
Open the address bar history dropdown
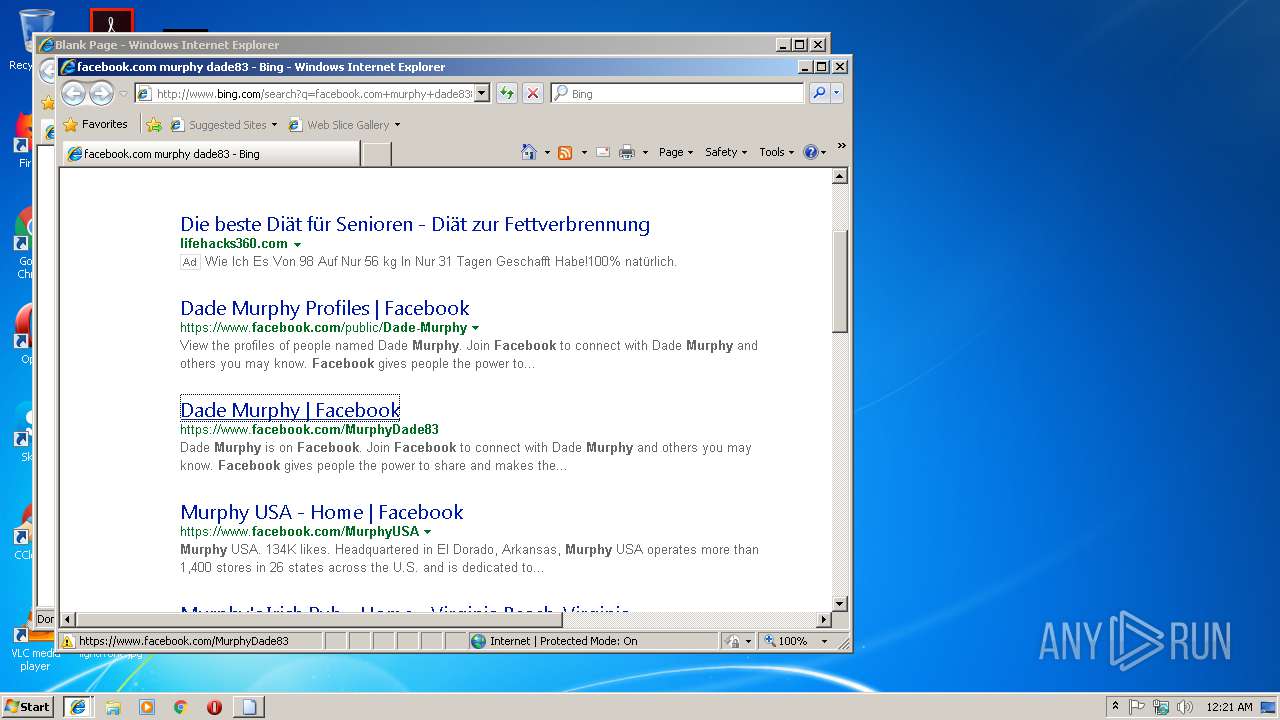[x=482, y=93]
